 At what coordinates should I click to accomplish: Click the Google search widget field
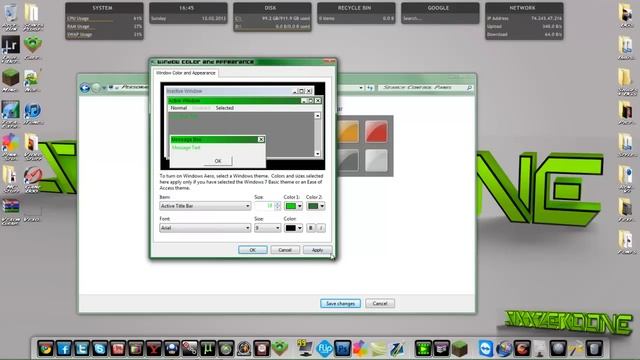[x=440, y=18]
